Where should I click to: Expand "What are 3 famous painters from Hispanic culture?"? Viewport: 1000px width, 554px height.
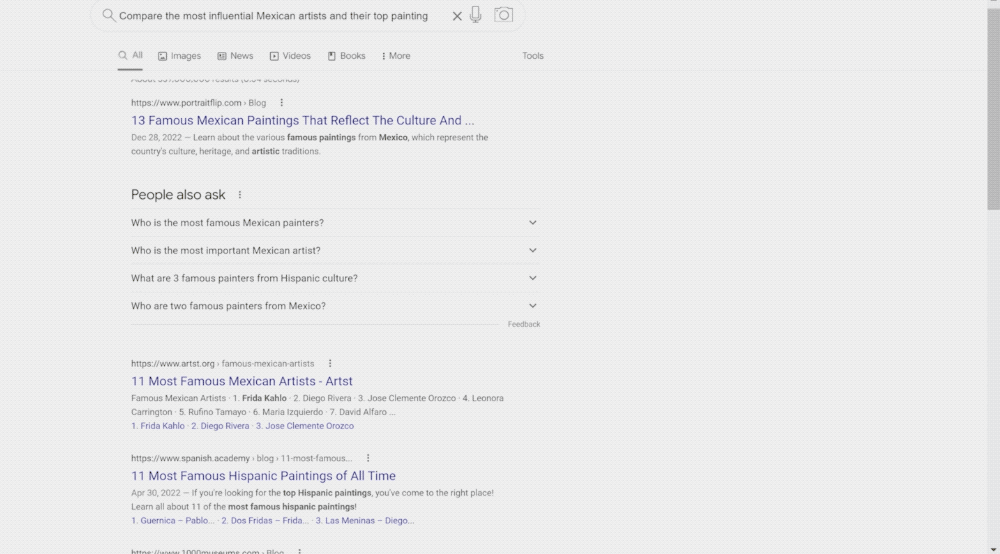(x=335, y=278)
